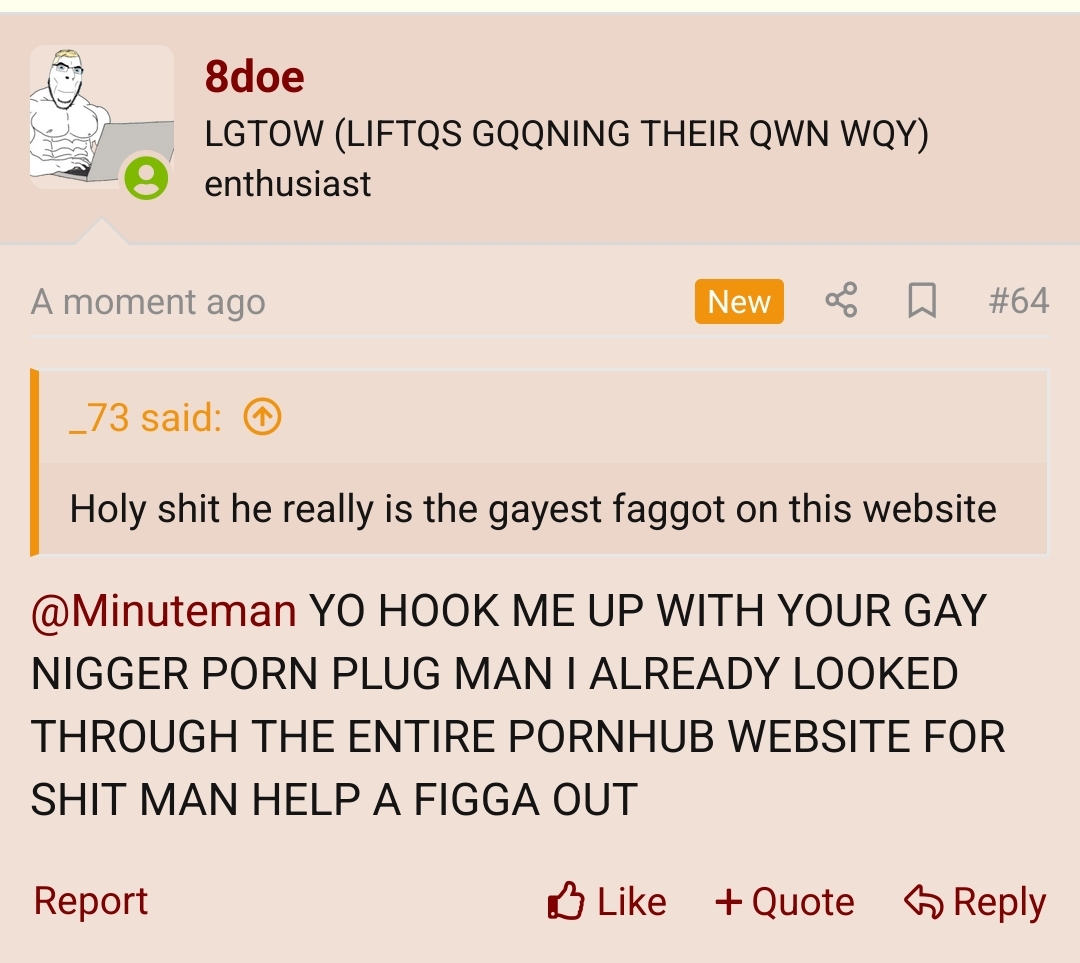Click the curved arrow icon beside Reply
The image size is (1080, 963).
[x=923, y=902]
